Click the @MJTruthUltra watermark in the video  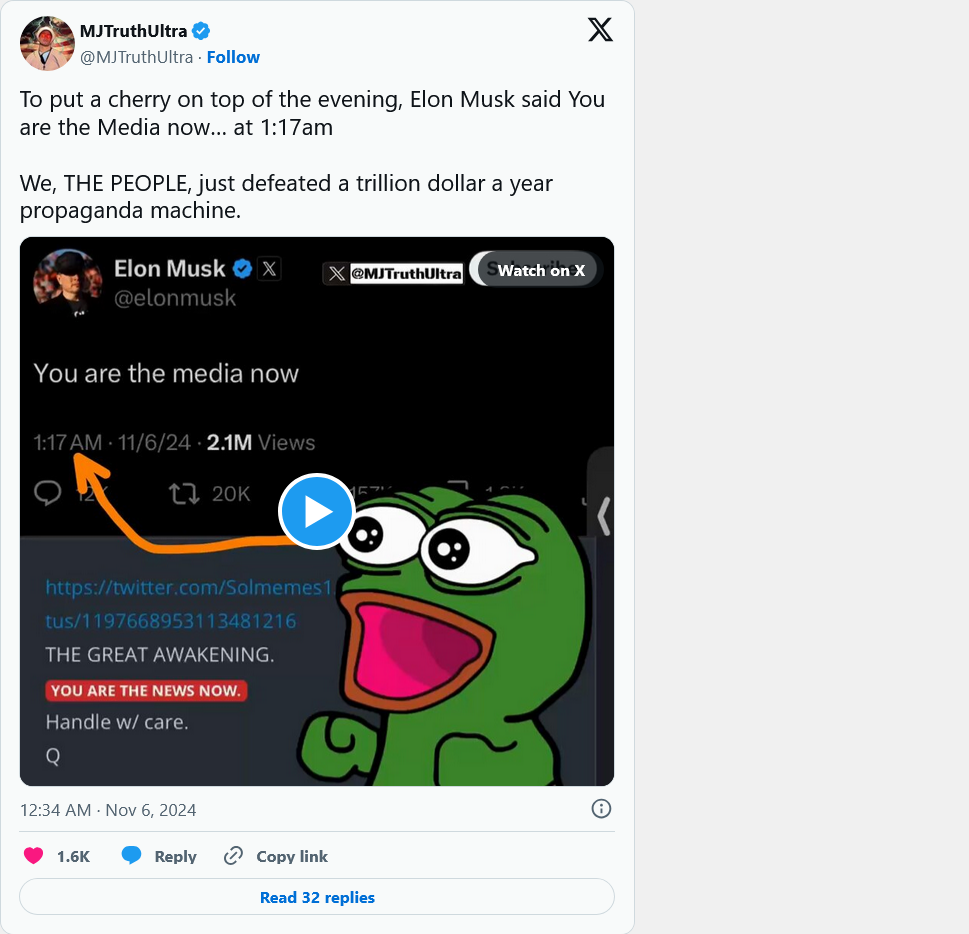(392, 272)
